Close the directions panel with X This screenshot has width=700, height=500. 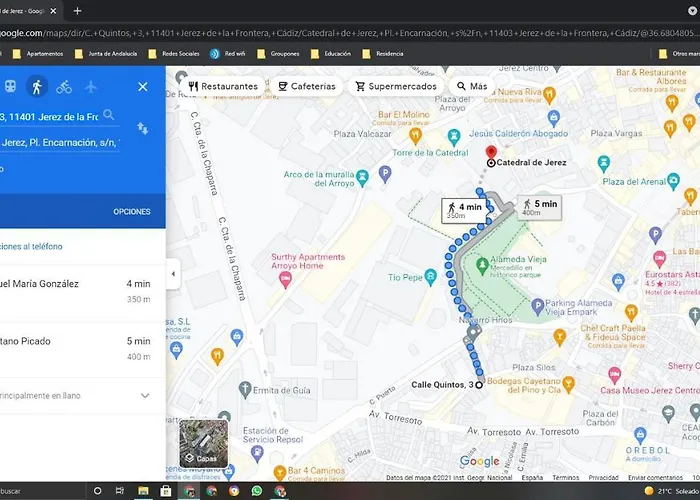[142, 87]
